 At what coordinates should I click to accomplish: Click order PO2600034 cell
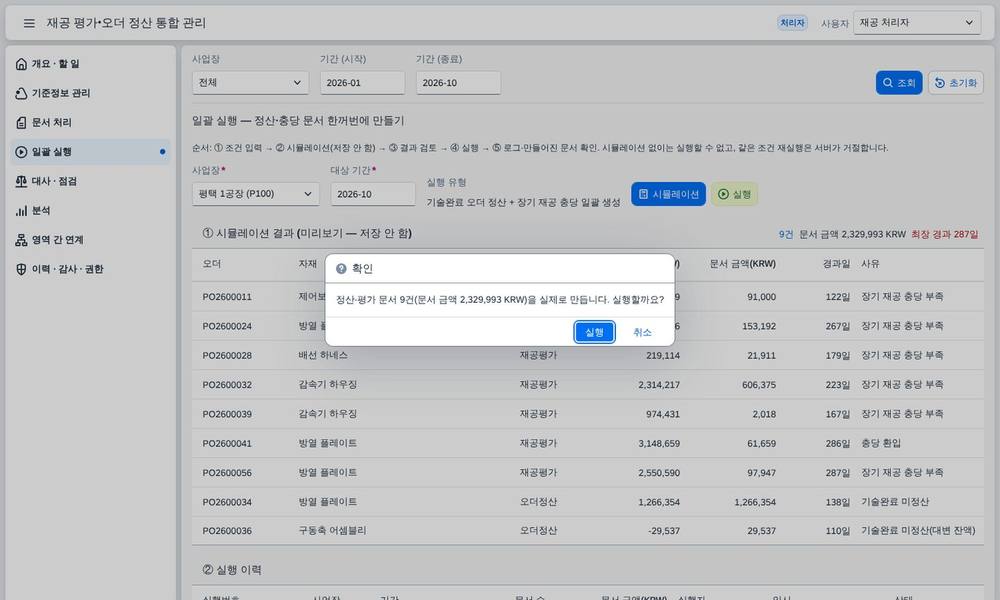[x=227, y=502]
